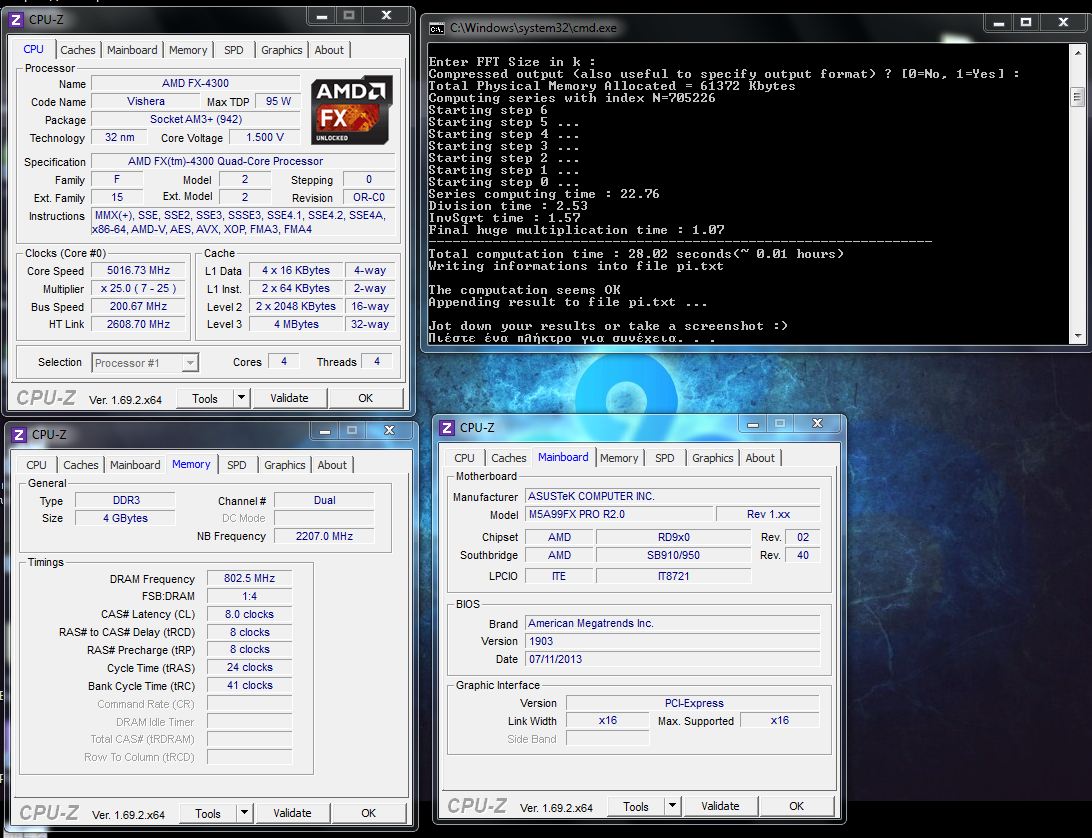Click the manufacturer ASUSTeK COMPUTER INC. field
Screen dimensions: 1092x838
point(673,496)
